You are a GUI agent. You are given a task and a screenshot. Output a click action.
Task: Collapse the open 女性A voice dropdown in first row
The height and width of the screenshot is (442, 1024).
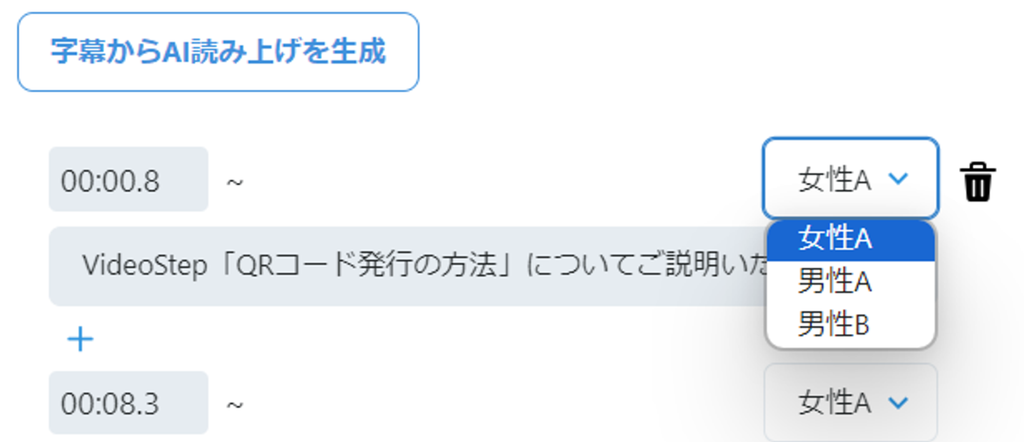point(850,178)
